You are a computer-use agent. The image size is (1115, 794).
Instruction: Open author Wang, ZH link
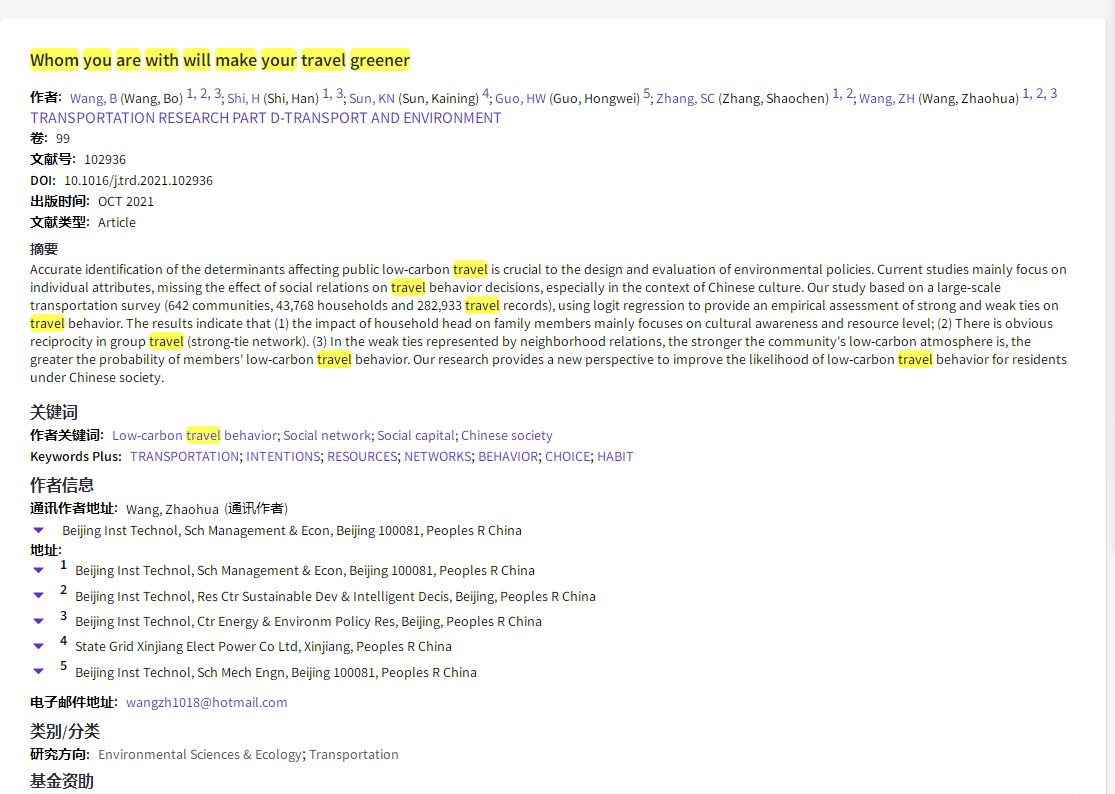point(886,98)
